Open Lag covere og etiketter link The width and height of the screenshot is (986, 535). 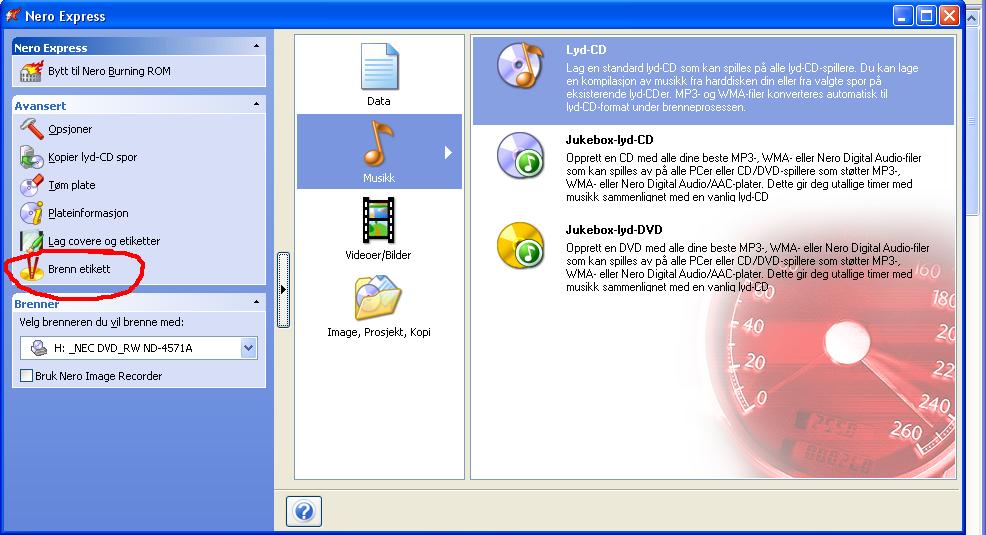tap(104, 241)
